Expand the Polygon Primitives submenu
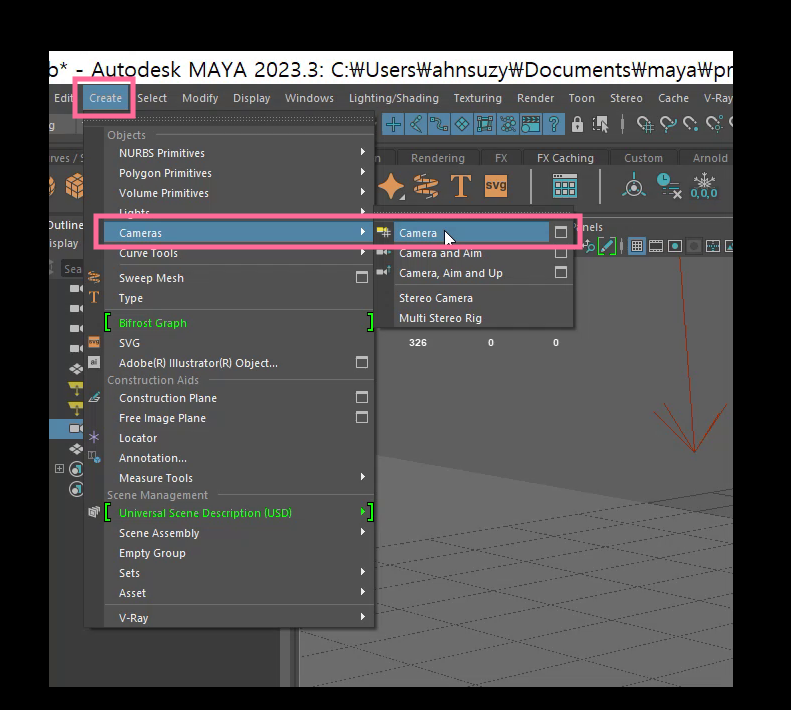Viewport: 791px width, 710px height. pos(239,173)
